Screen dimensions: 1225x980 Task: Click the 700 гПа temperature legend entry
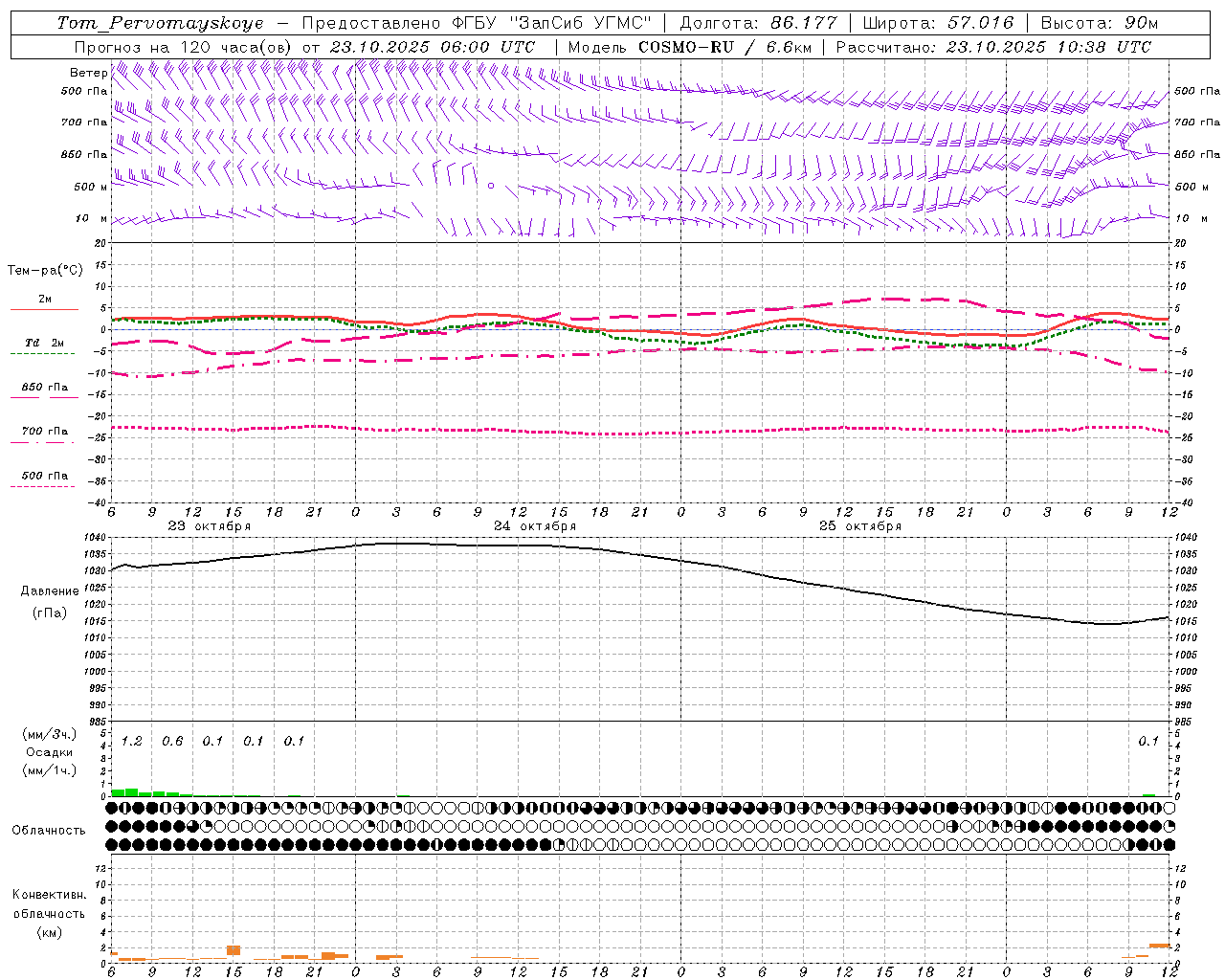tap(44, 432)
